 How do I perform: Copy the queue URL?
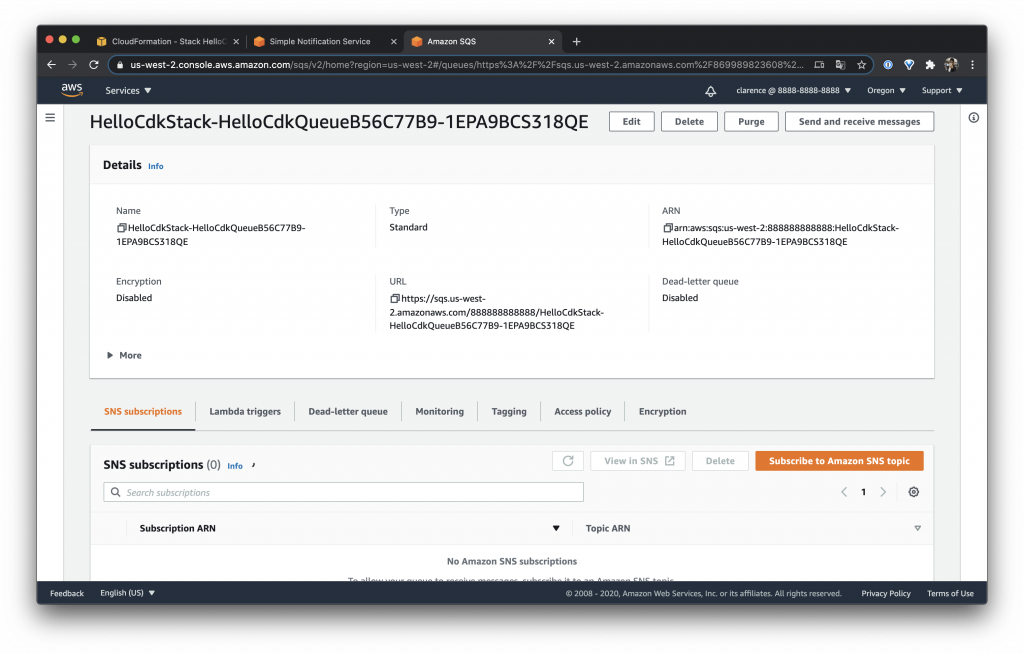click(x=394, y=298)
